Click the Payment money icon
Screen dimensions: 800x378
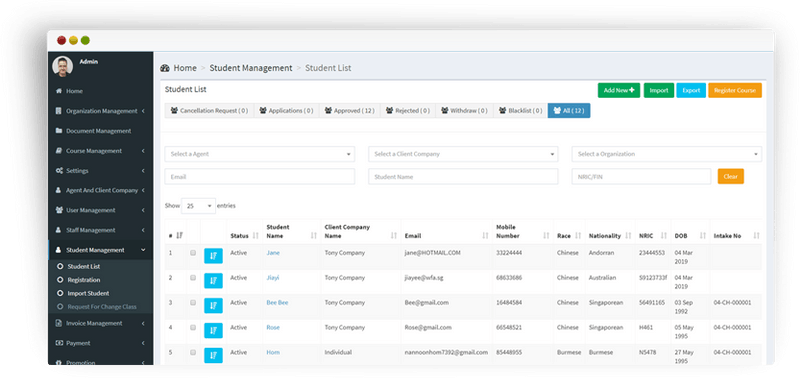coord(59,343)
